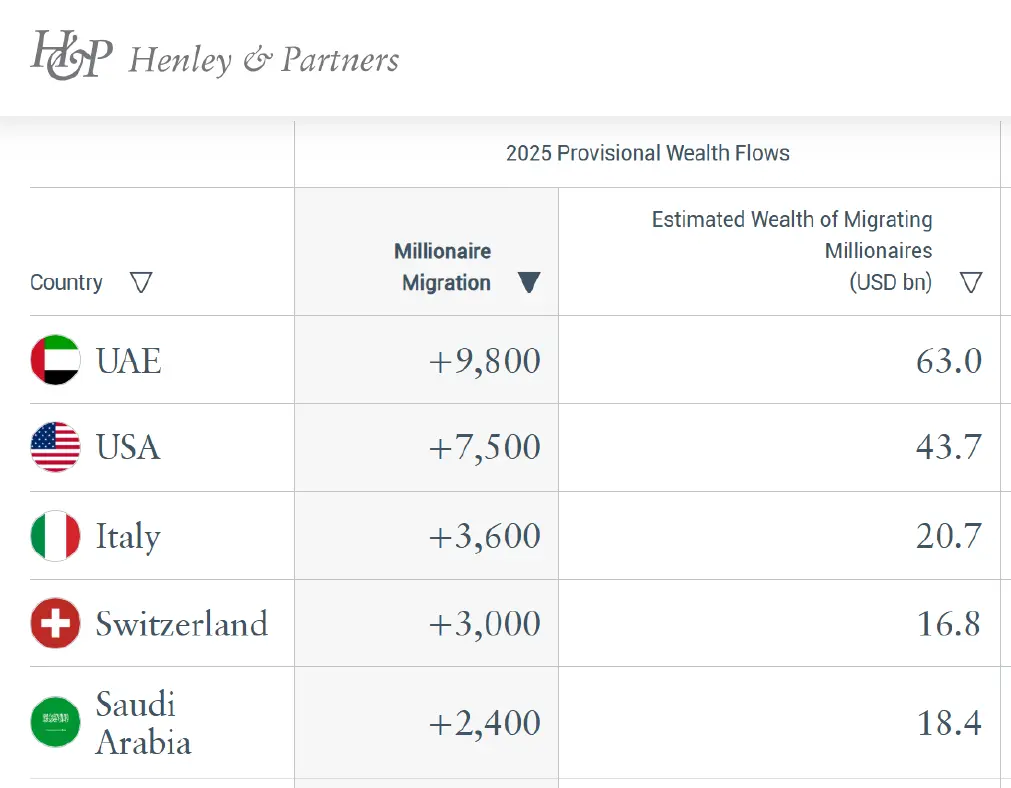This screenshot has width=1011, height=788.
Task: Sort by Country using the triangle arrow
Action: point(141,283)
